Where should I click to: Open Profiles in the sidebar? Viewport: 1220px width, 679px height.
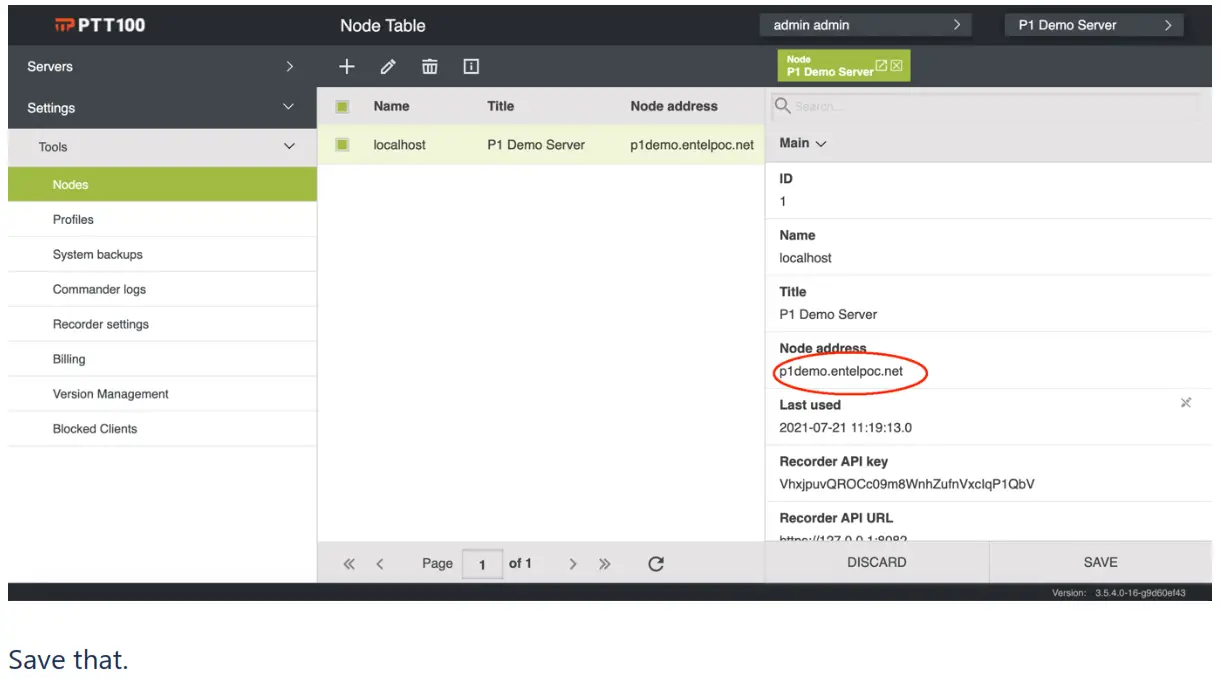tap(162, 219)
